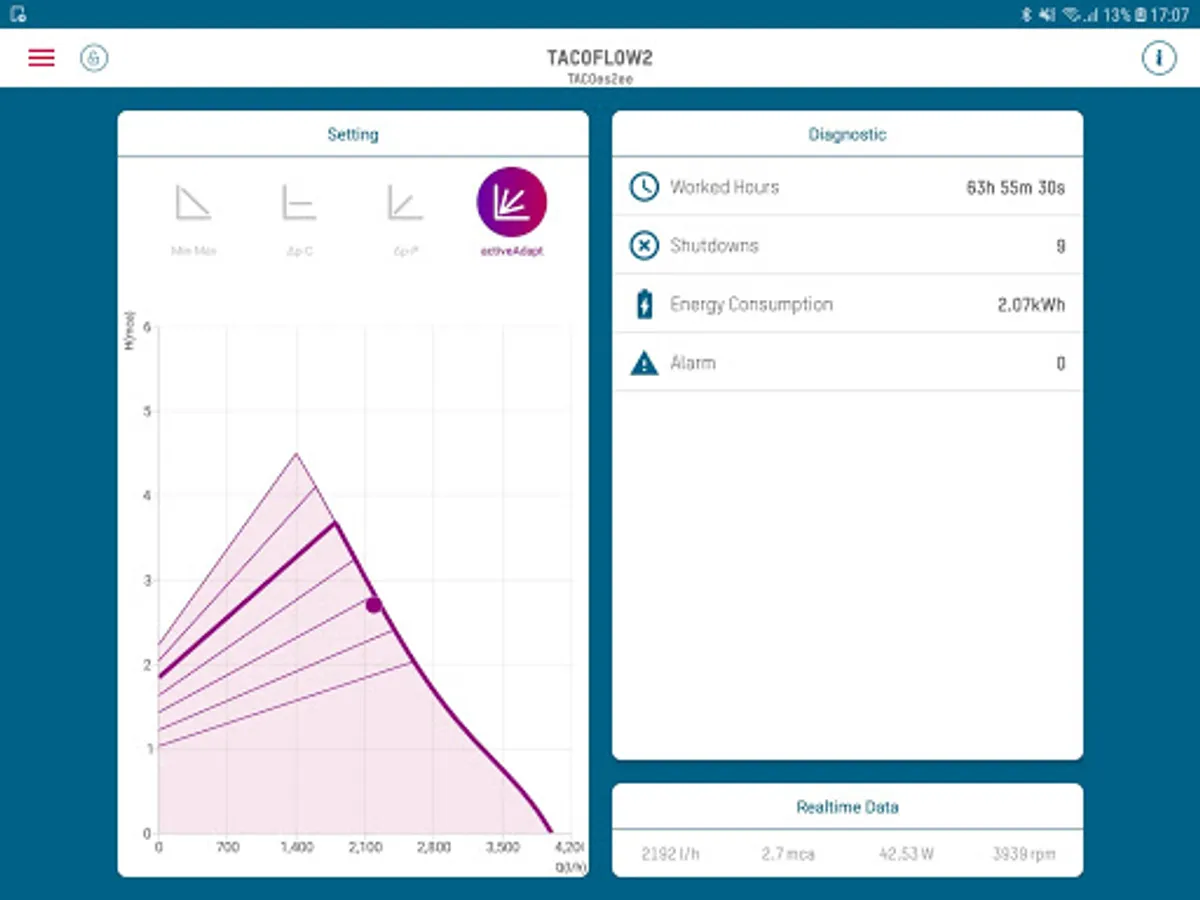Tap the Alarm warning triangle icon
The height and width of the screenshot is (900, 1200).
click(x=644, y=363)
